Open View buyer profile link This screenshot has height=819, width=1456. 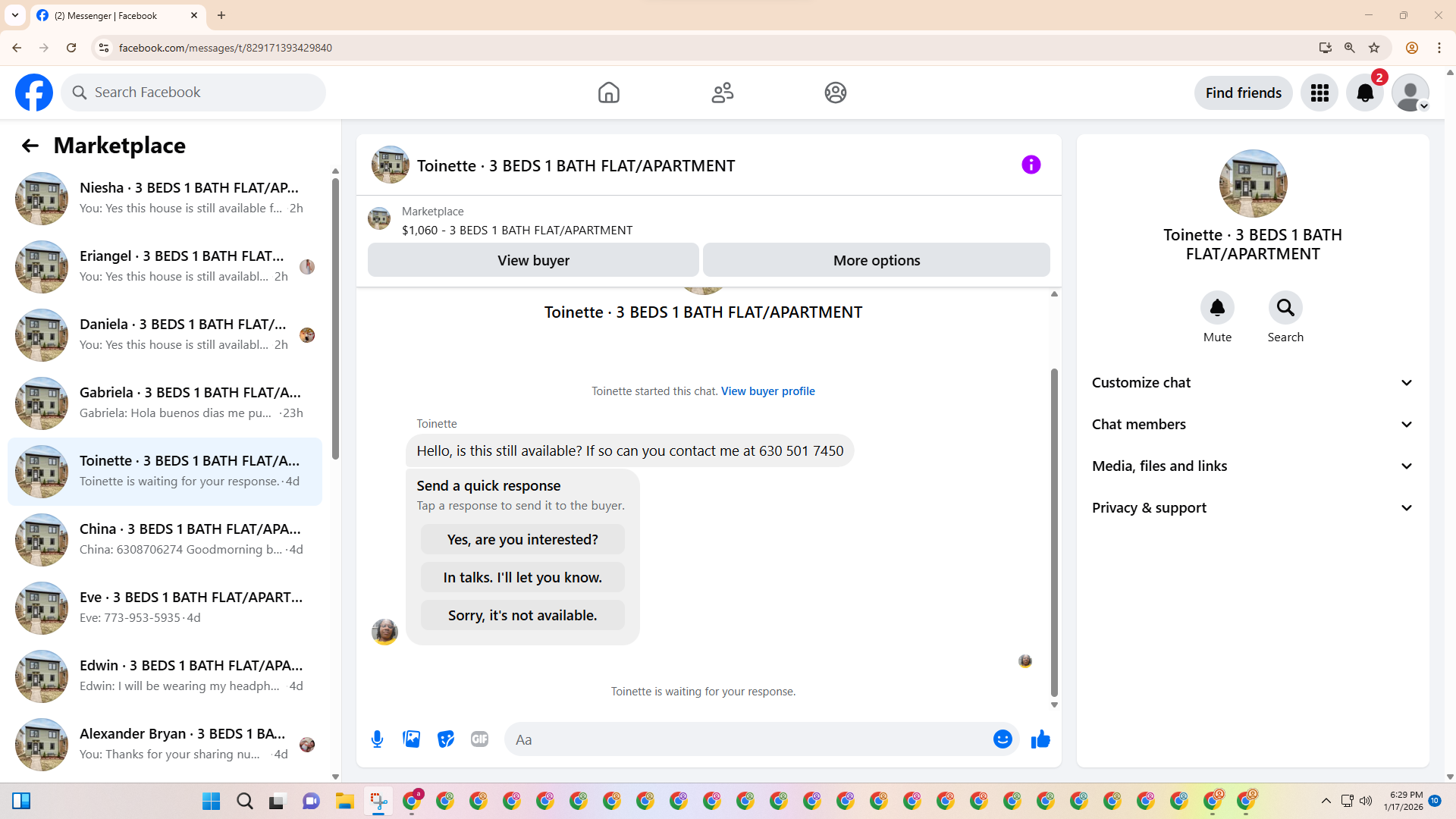pyautogui.click(x=767, y=391)
